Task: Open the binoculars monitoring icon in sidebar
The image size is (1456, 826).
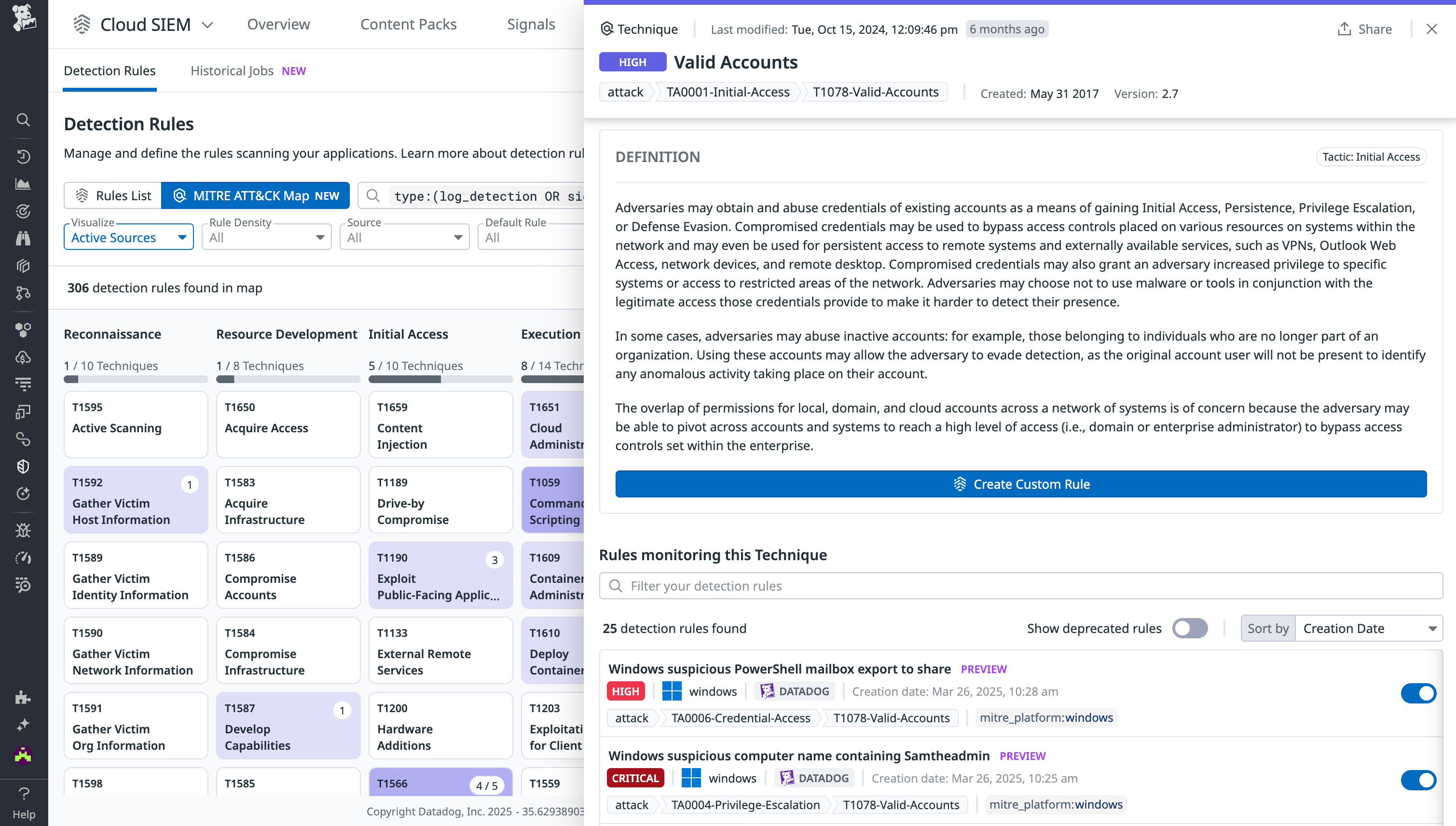Action: coord(23,238)
